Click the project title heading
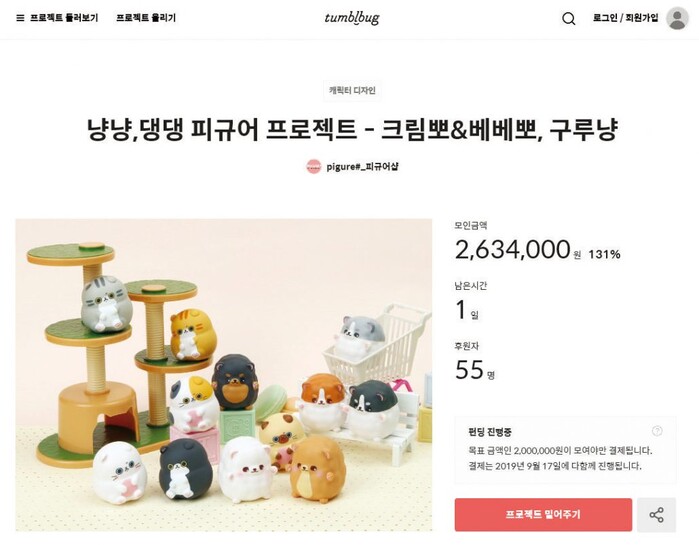This screenshot has width=699, height=545. (352, 129)
